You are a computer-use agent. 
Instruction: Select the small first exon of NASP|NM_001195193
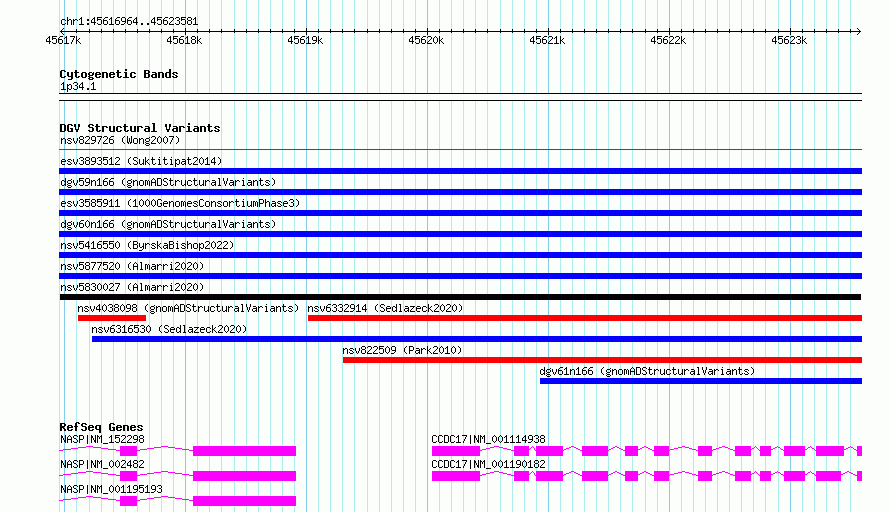[x=129, y=501]
